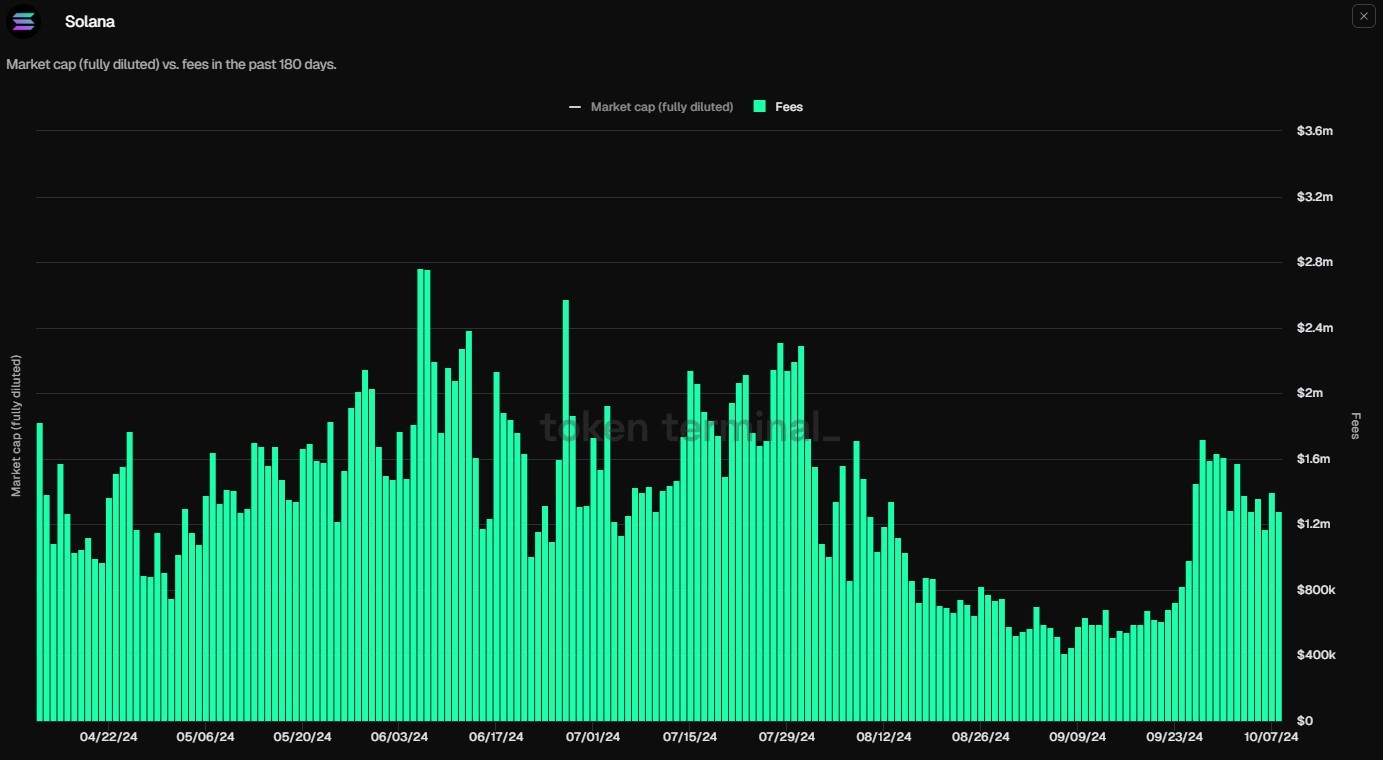
Task: Click the first fee bar on far left
Action: click(40, 572)
